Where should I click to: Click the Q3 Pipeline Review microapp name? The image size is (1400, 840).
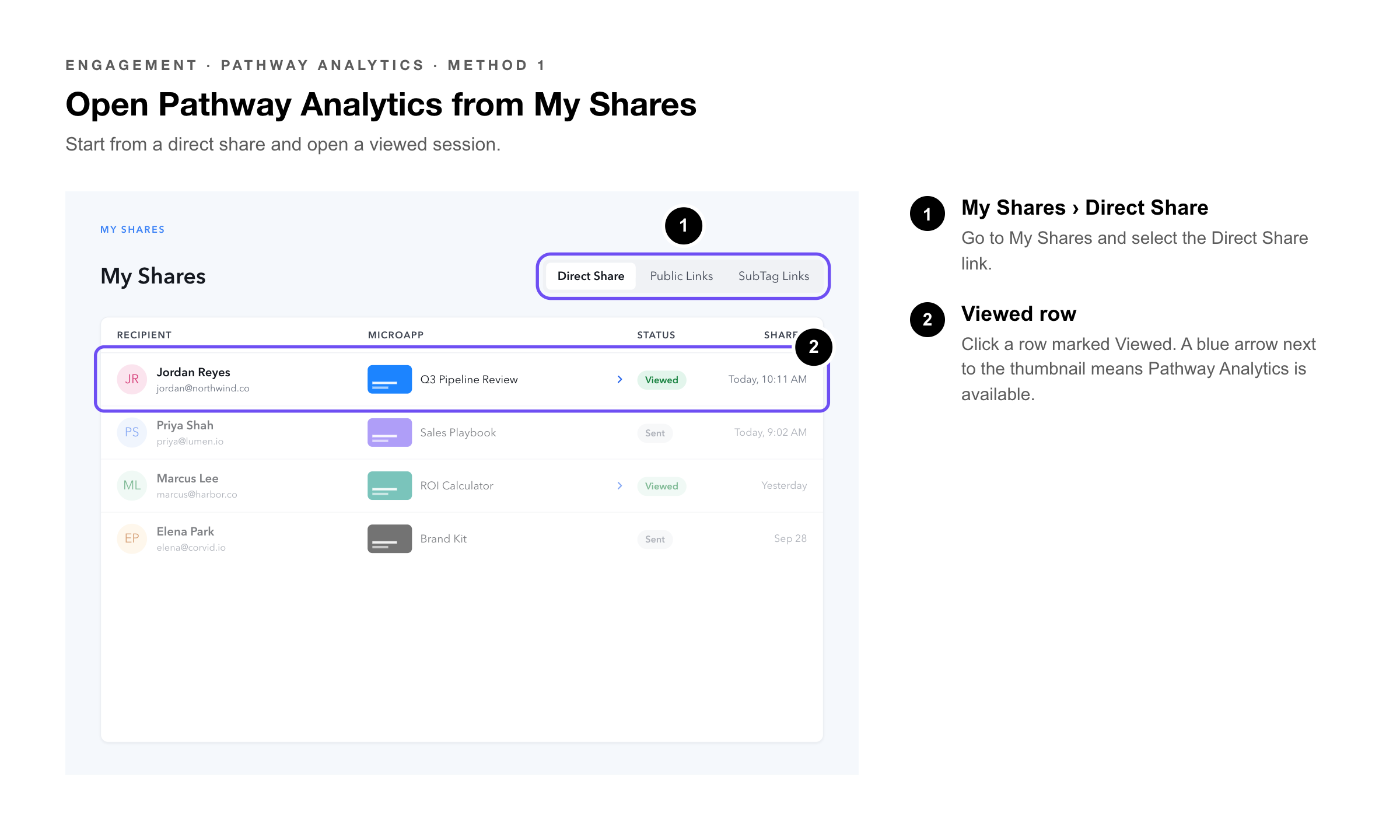point(469,380)
